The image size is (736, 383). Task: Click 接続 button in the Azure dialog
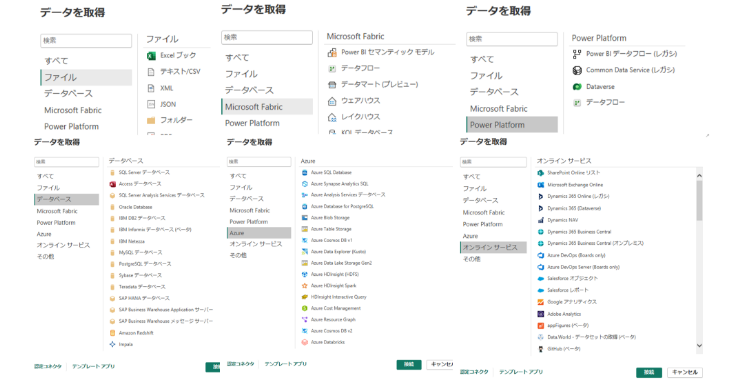(409, 365)
